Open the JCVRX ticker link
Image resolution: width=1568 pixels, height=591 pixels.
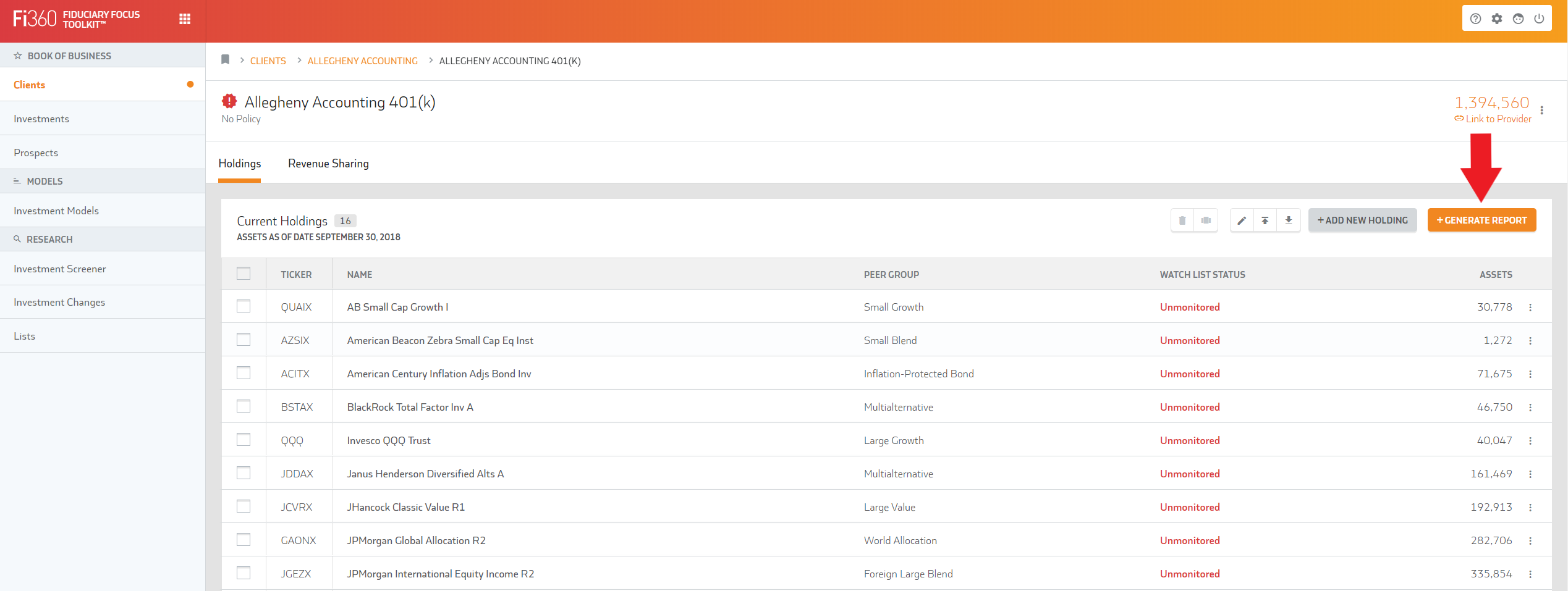[297, 507]
